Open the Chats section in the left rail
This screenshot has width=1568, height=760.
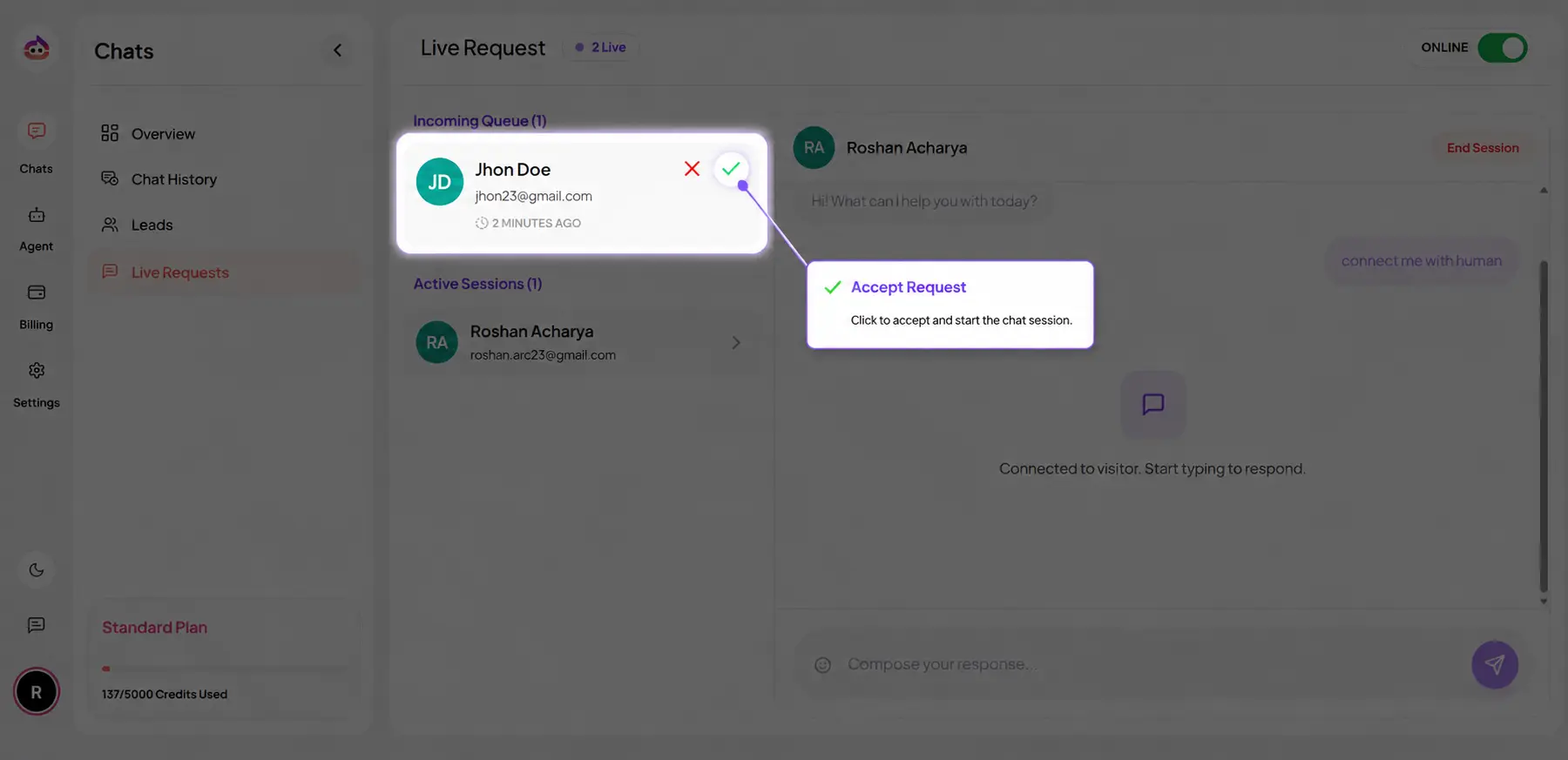(x=37, y=146)
